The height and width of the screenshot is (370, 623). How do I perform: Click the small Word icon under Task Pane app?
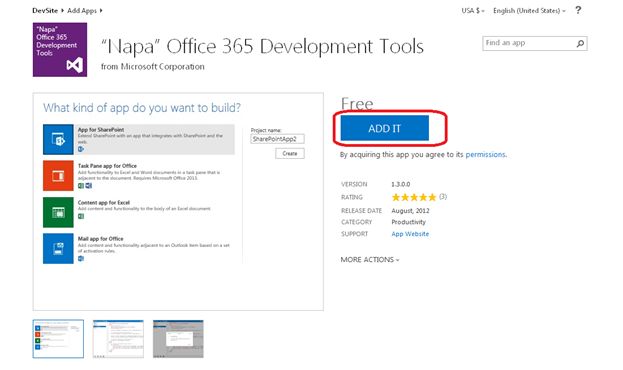tap(89, 186)
